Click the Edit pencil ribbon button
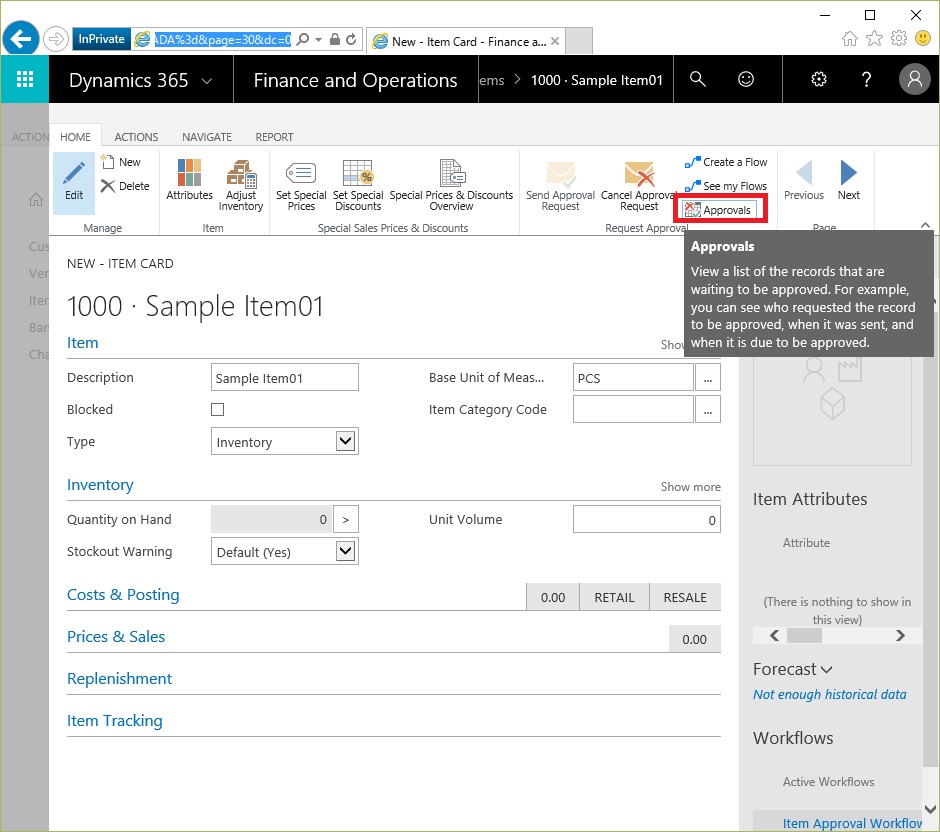Image resolution: width=940 pixels, height=832 pixels. click(74, 182)
